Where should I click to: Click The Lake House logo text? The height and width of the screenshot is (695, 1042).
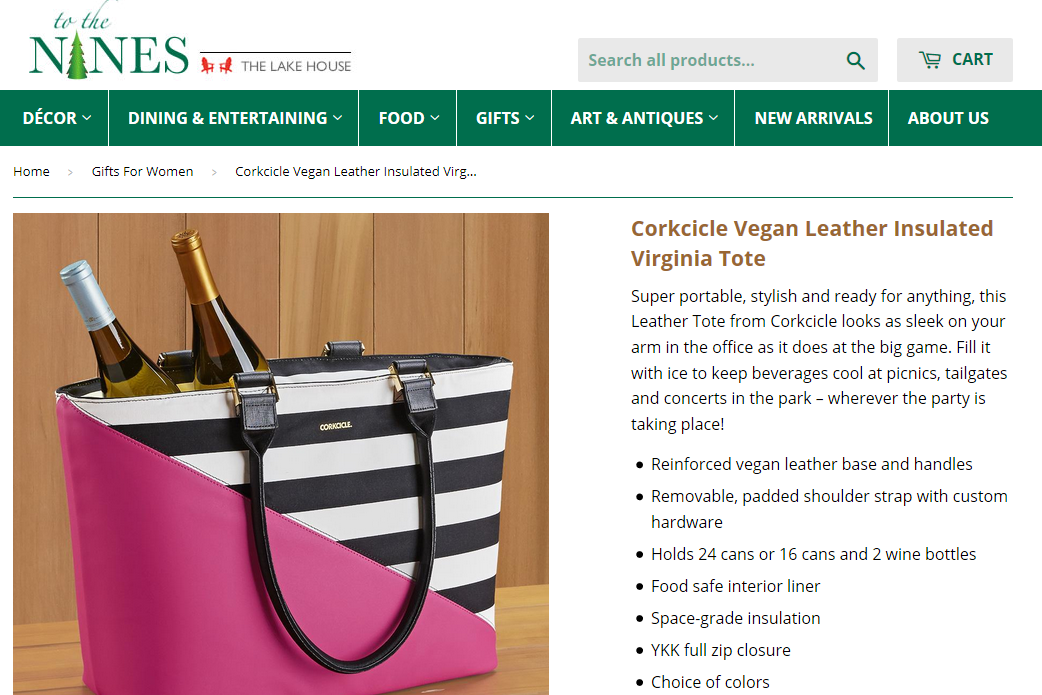pos(296,66)
